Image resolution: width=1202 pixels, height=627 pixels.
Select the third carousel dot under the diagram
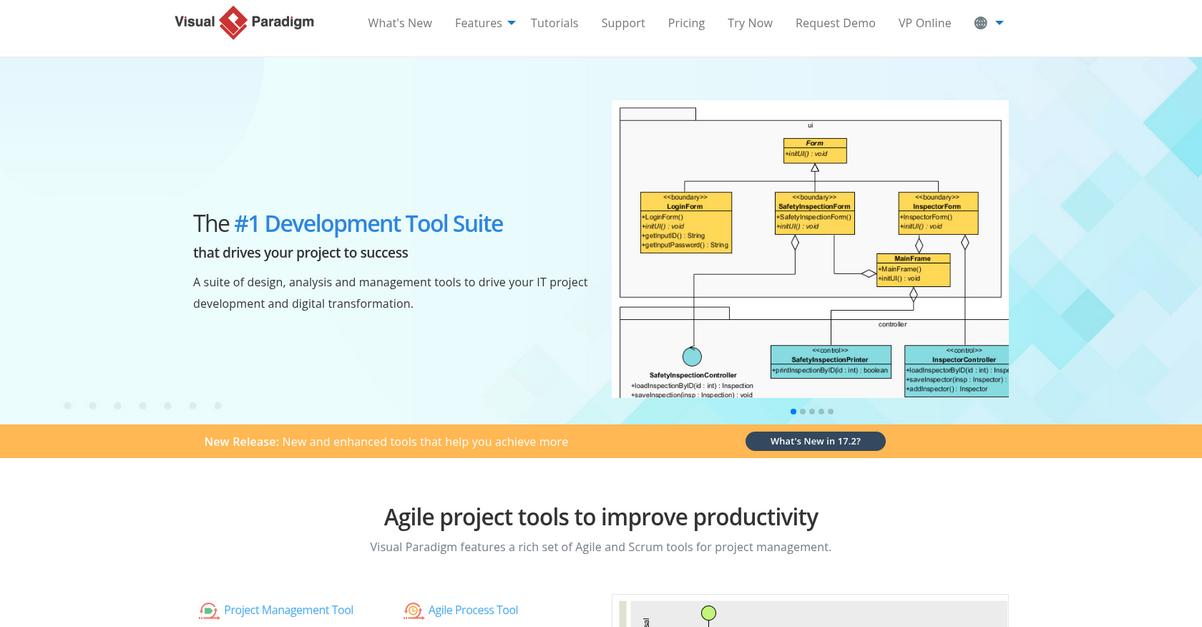812,411
